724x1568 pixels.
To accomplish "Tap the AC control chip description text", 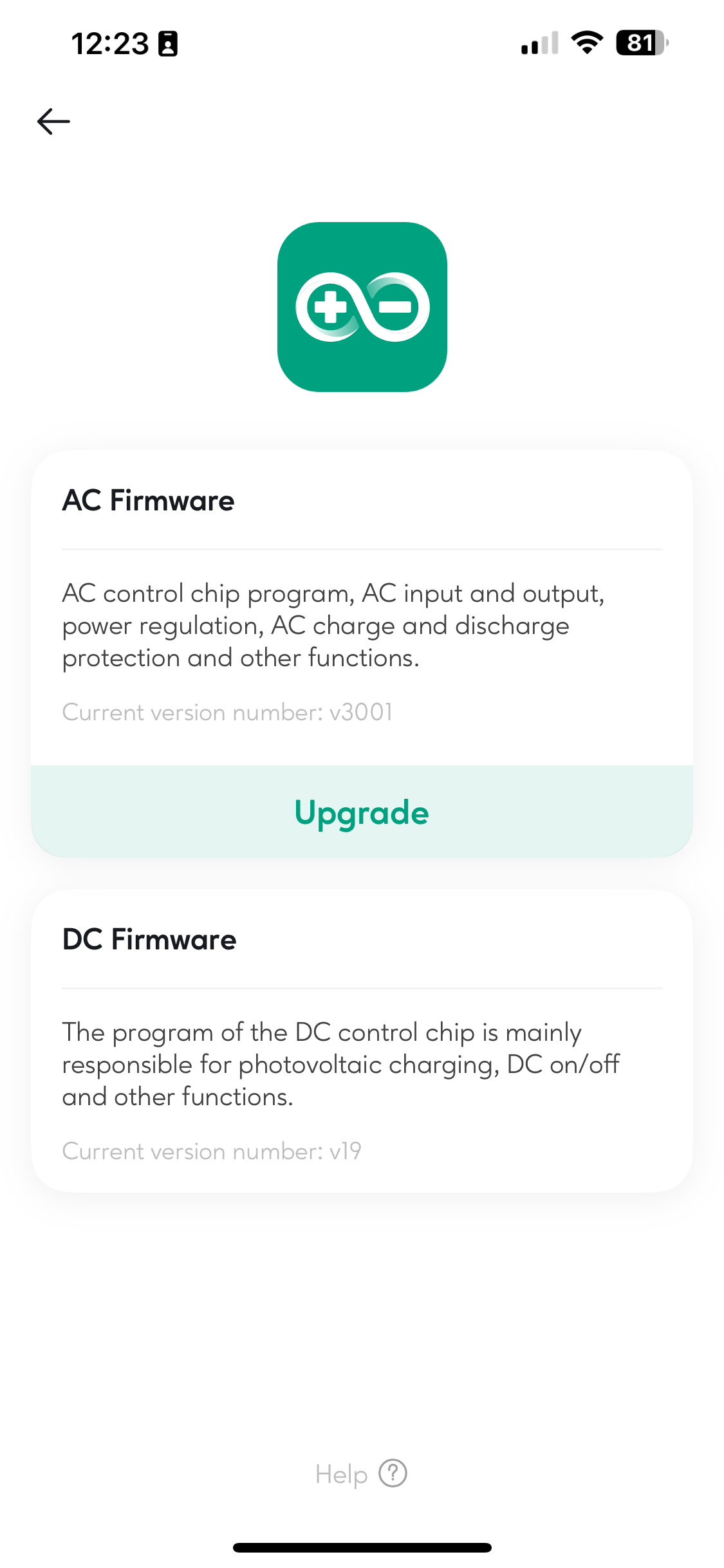I will tap(333, 626).
